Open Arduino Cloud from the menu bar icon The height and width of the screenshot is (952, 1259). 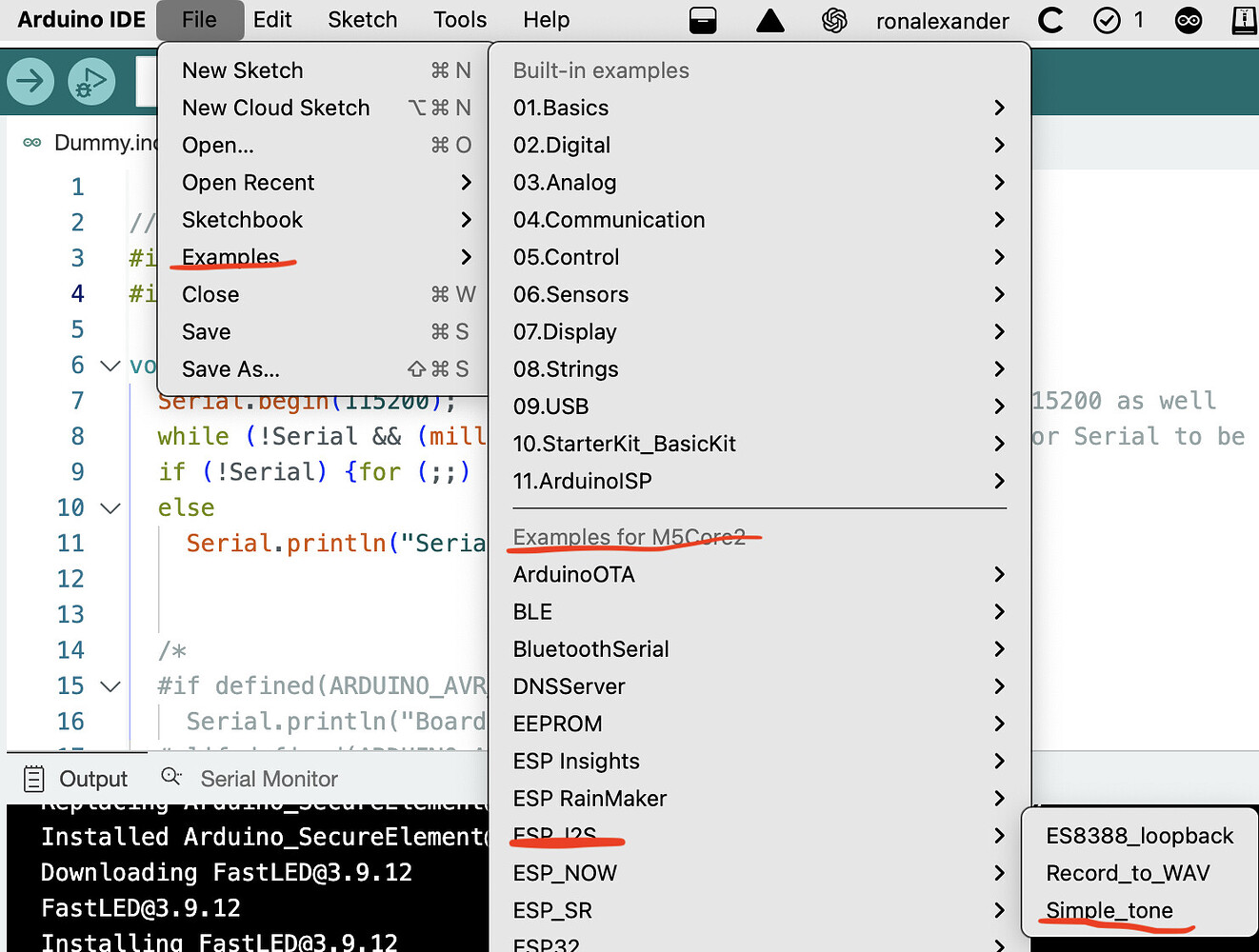(x=1188, y=20)
